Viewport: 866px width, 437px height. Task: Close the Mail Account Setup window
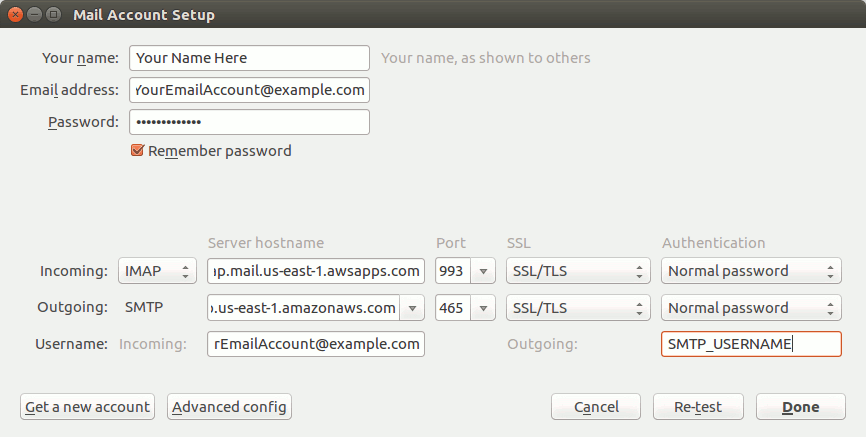point(15,14)
